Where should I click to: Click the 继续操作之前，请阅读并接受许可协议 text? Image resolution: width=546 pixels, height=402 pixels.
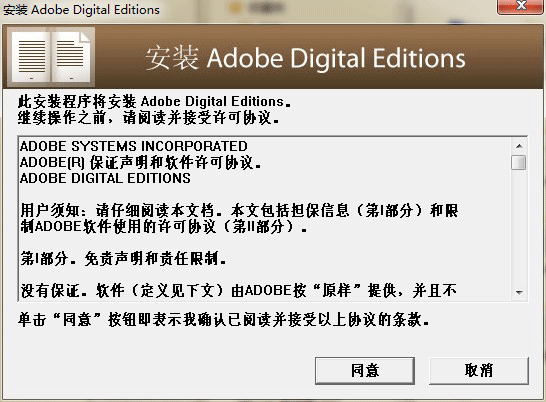point(149,118)
